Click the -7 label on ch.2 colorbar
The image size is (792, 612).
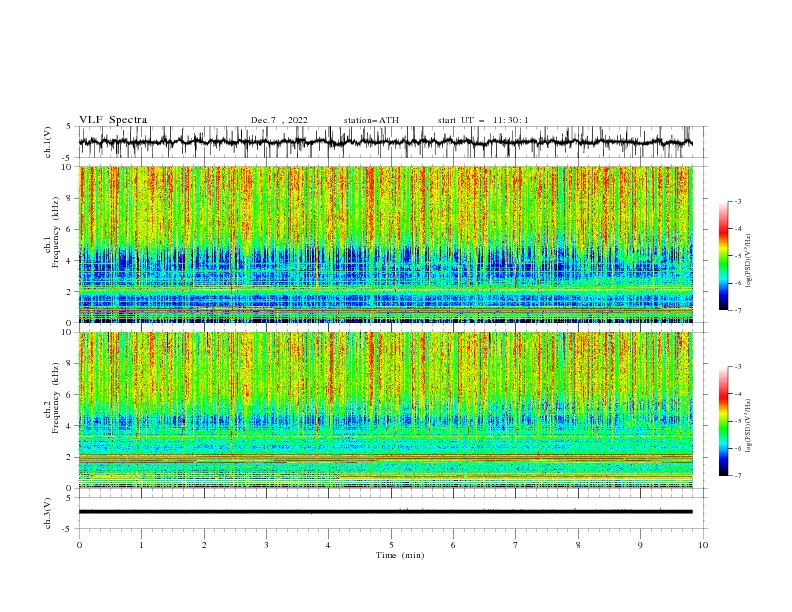[x=737, y=476]
